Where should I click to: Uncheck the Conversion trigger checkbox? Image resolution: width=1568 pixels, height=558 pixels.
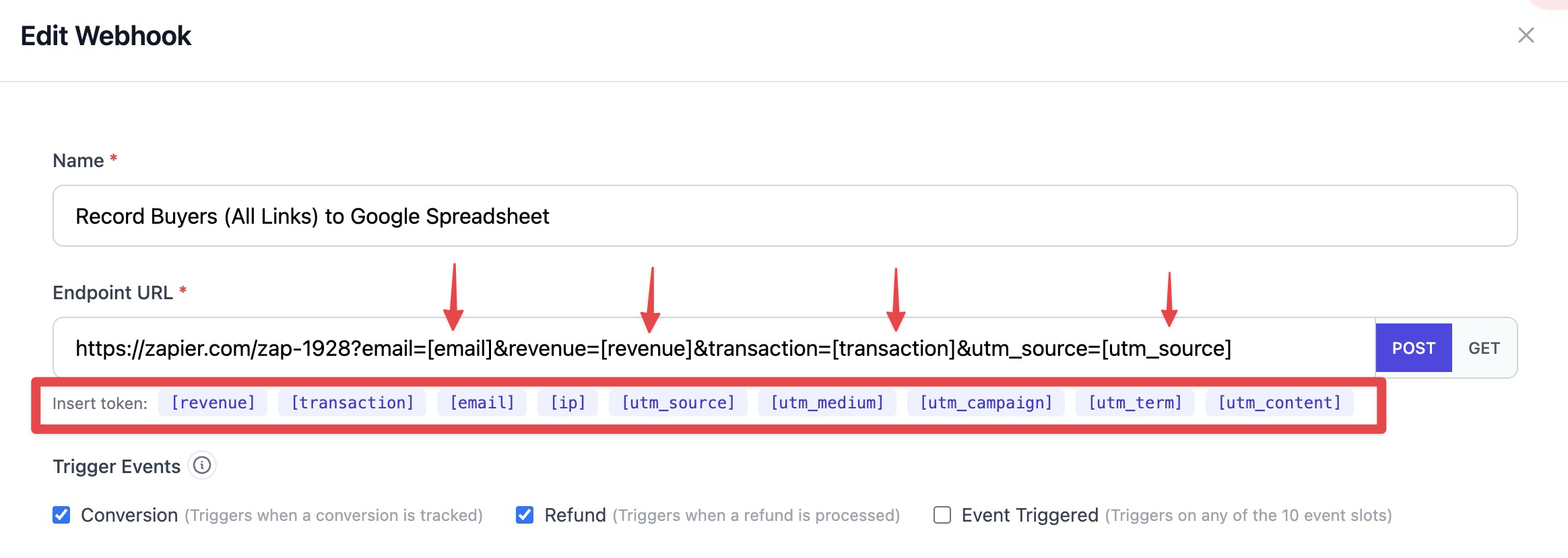tap(61, 515)
